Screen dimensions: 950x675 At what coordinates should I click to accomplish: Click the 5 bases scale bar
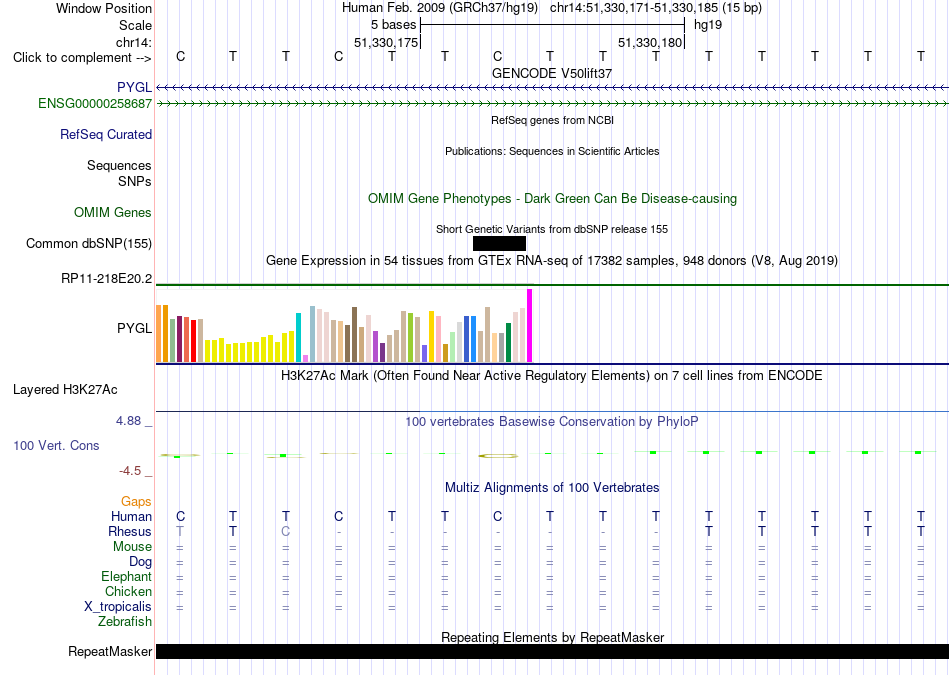pos(553,25)
